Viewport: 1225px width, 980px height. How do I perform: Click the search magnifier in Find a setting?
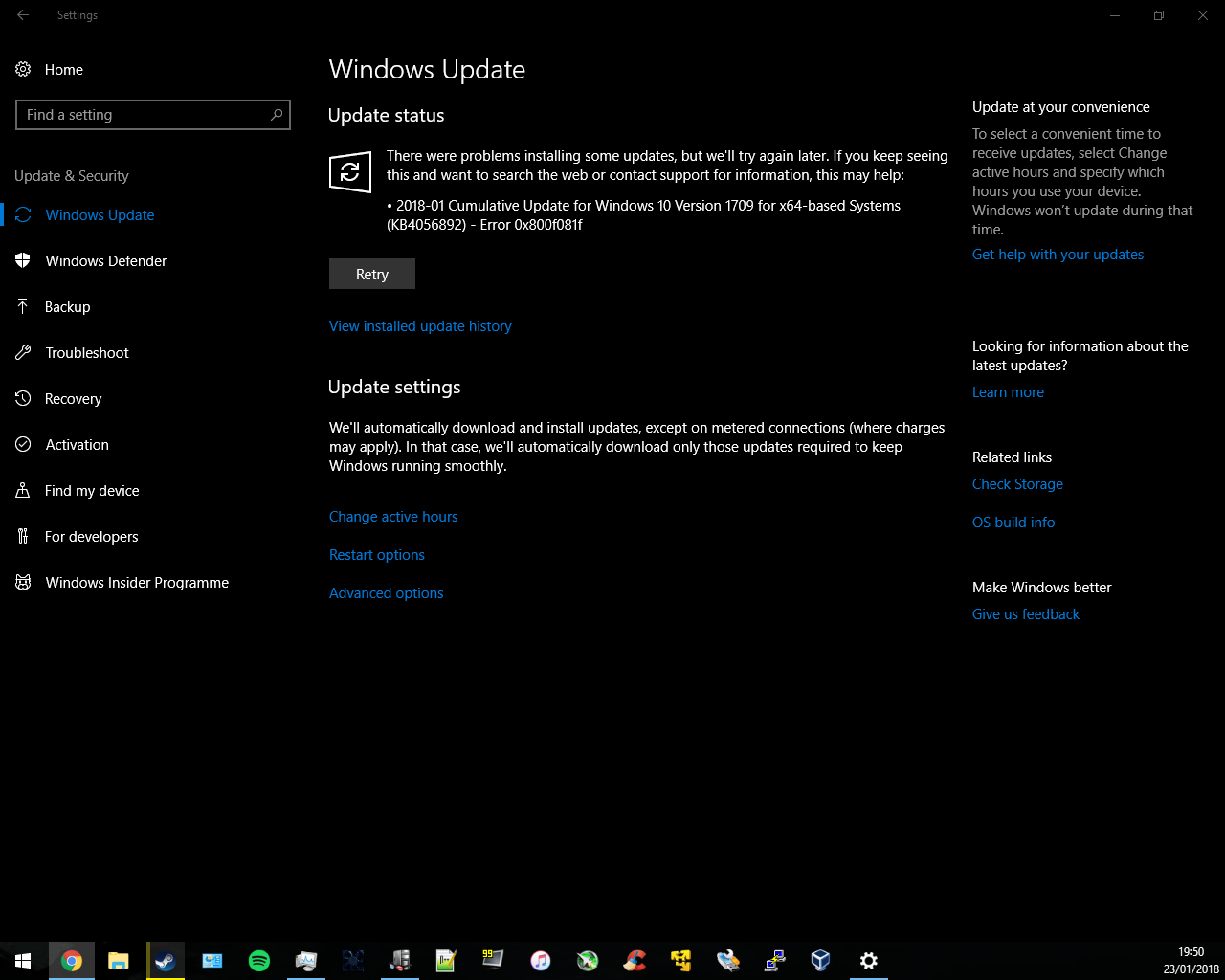coord(277,115)
